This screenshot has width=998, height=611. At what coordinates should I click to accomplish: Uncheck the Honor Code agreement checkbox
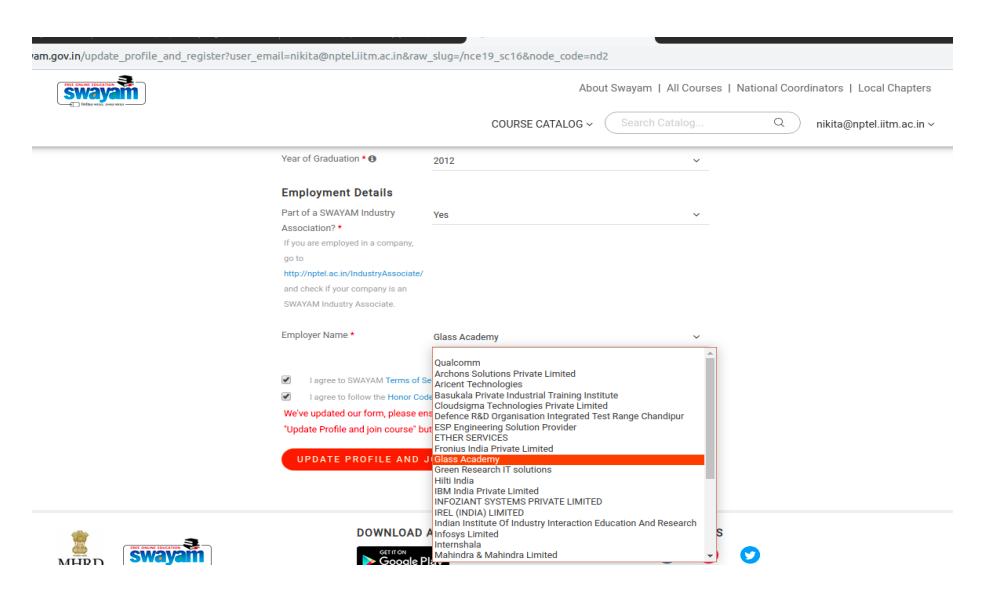tap(286, 397)
